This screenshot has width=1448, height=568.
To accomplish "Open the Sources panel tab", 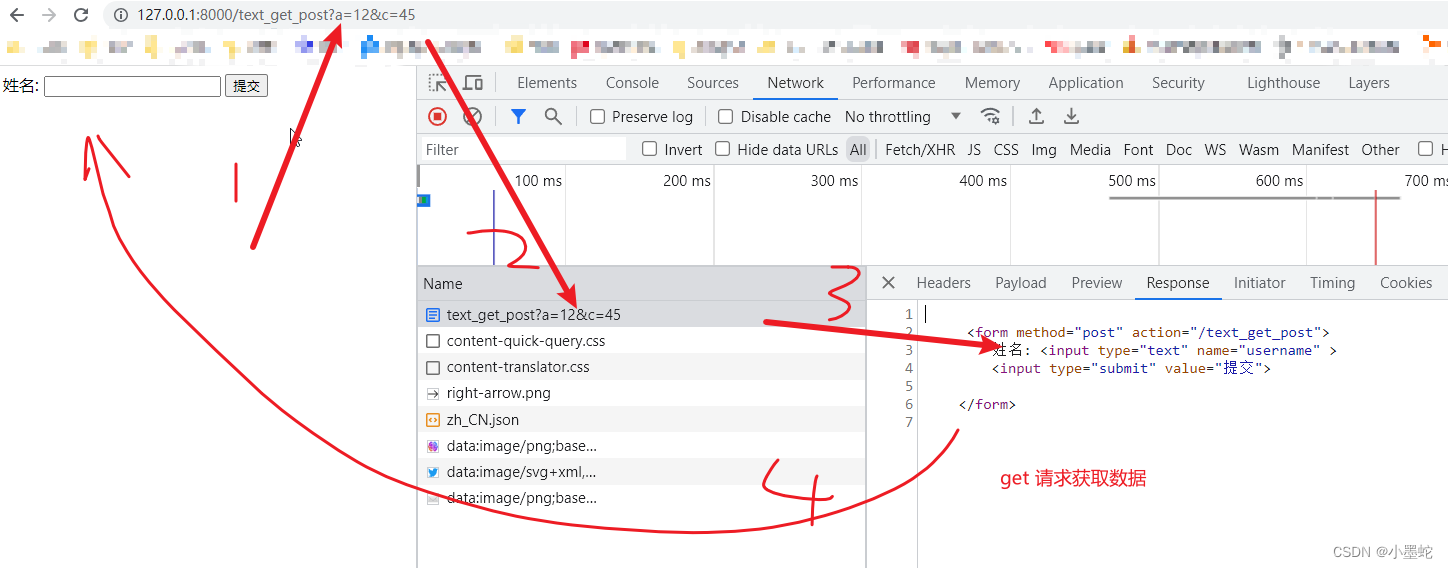I will [713, 83].
